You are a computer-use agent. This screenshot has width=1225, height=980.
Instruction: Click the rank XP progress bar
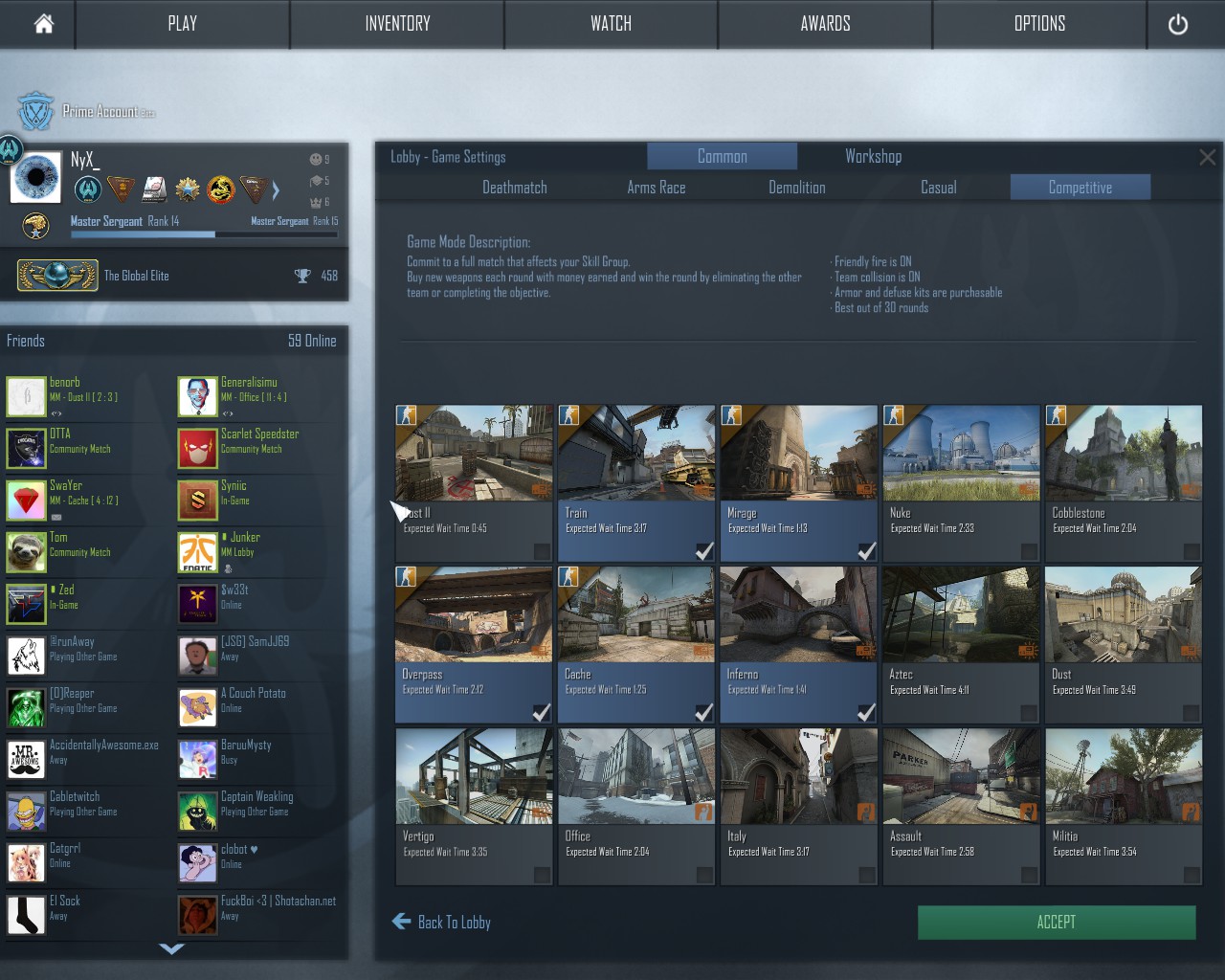click(x=204, y=234)
